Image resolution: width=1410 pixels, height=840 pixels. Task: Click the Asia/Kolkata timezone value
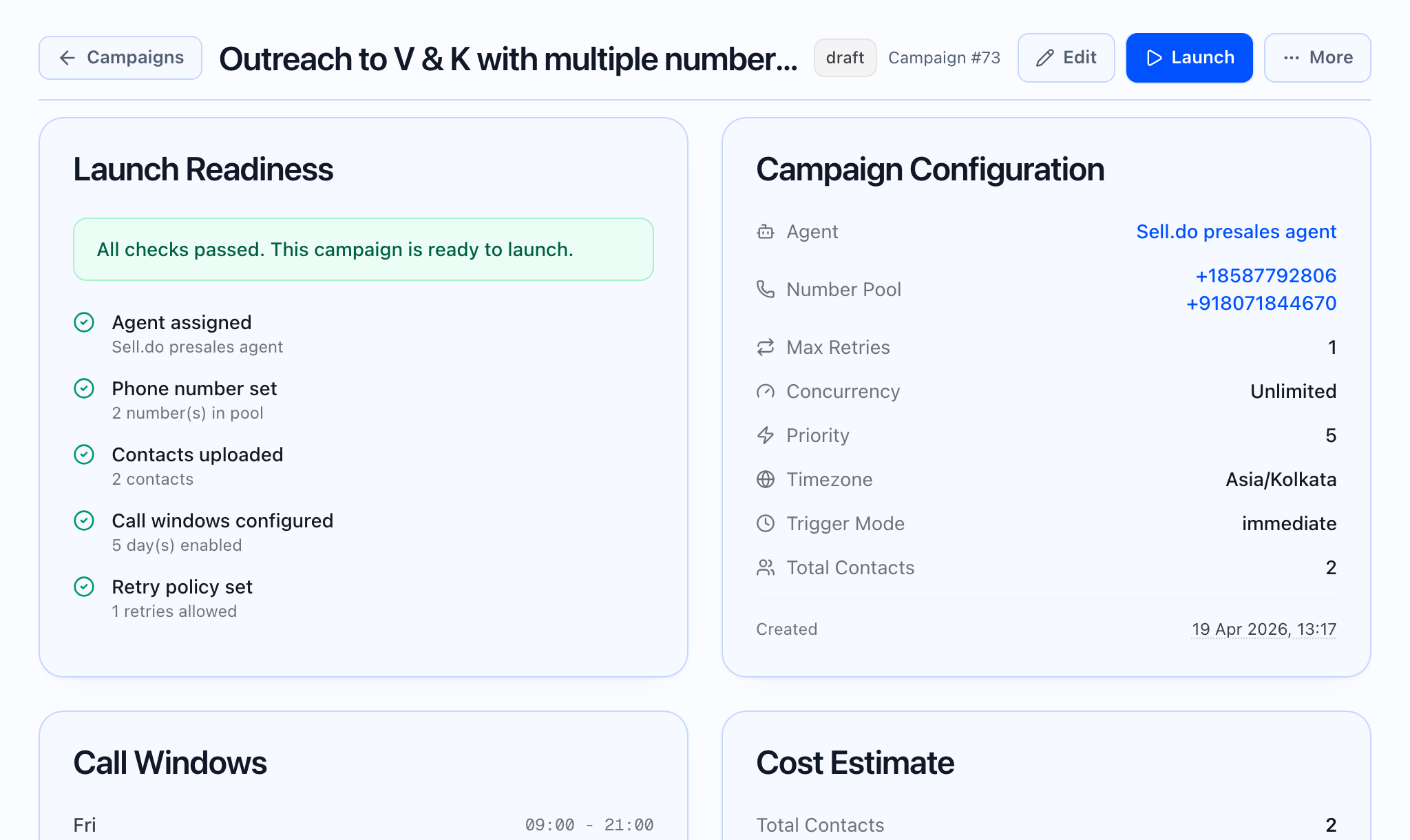pyautogui.click(x=1281, y=479)
